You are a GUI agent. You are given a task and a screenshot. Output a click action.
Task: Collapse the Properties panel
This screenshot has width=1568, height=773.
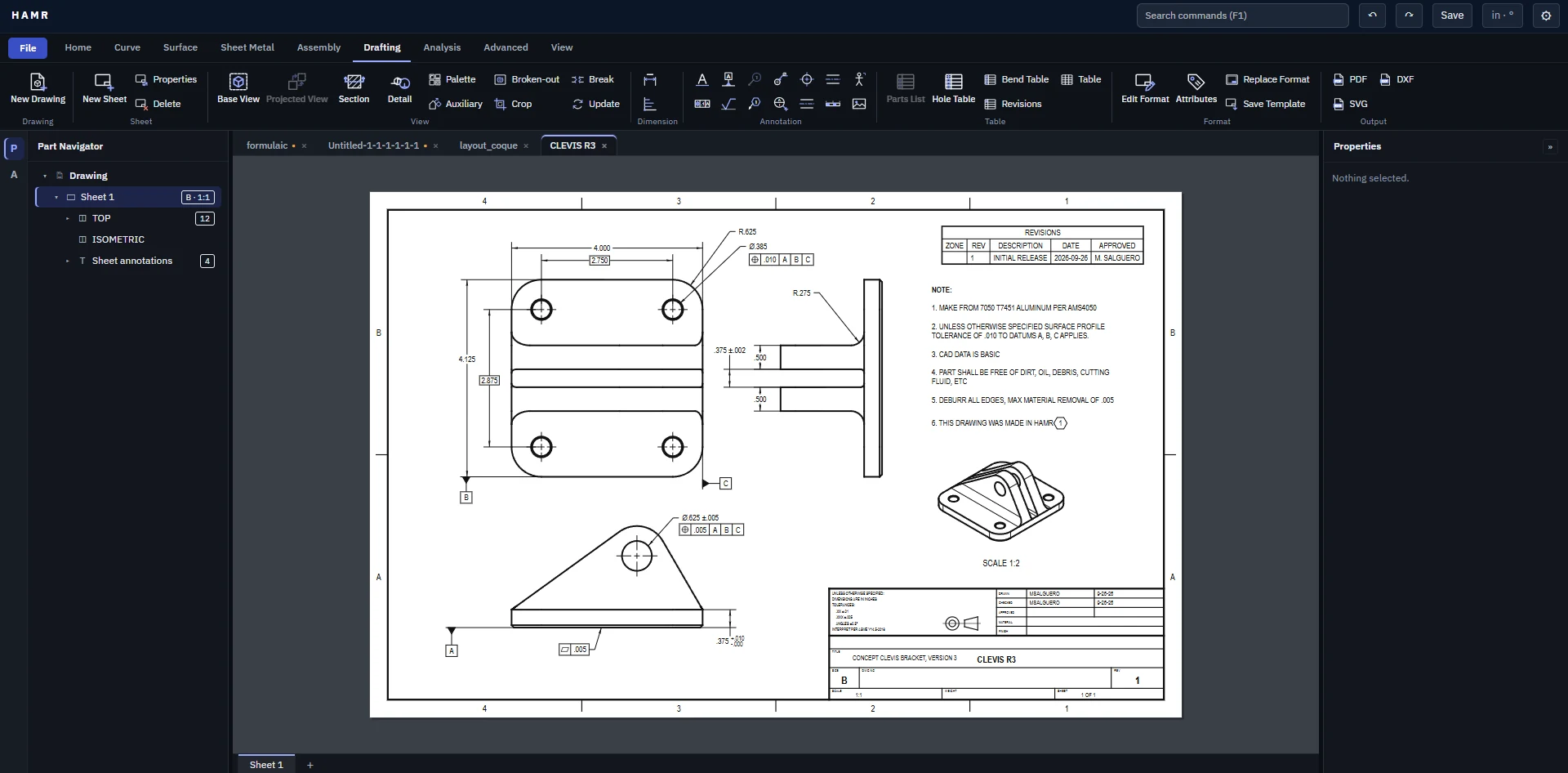click(x=1550, y=147)
